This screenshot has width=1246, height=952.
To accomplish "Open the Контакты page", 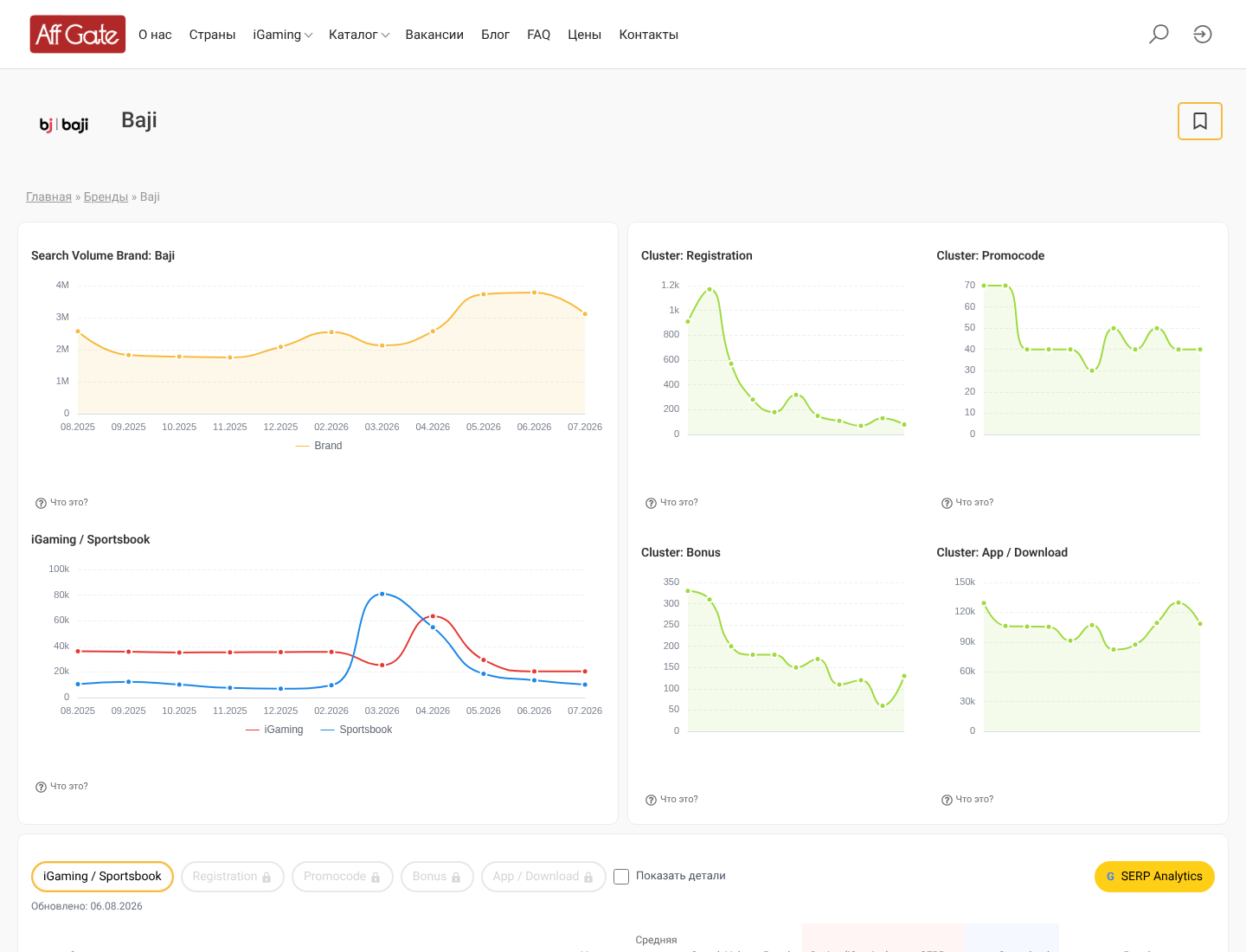I will click(x=648, y=35).
